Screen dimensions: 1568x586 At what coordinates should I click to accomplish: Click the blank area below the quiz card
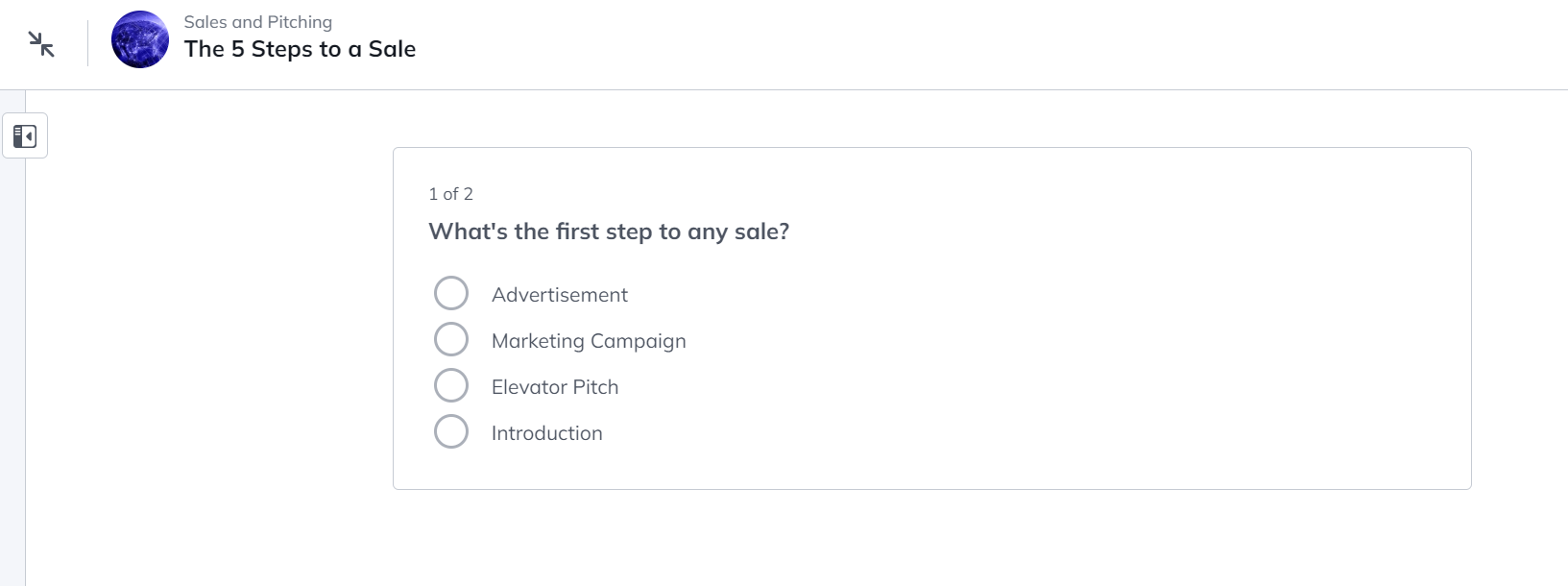coord(931,538)
